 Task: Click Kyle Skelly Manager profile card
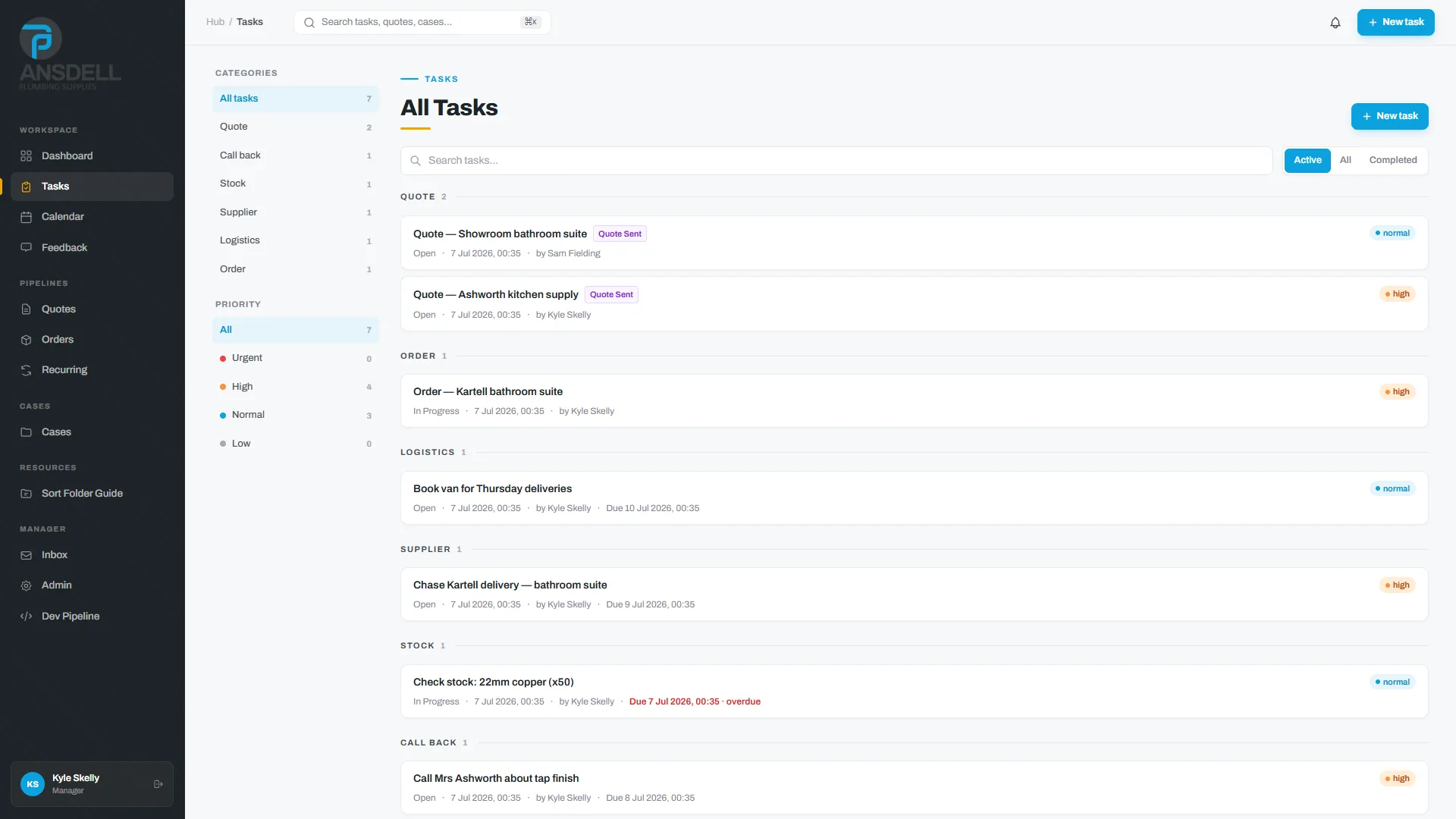(92, 784)
